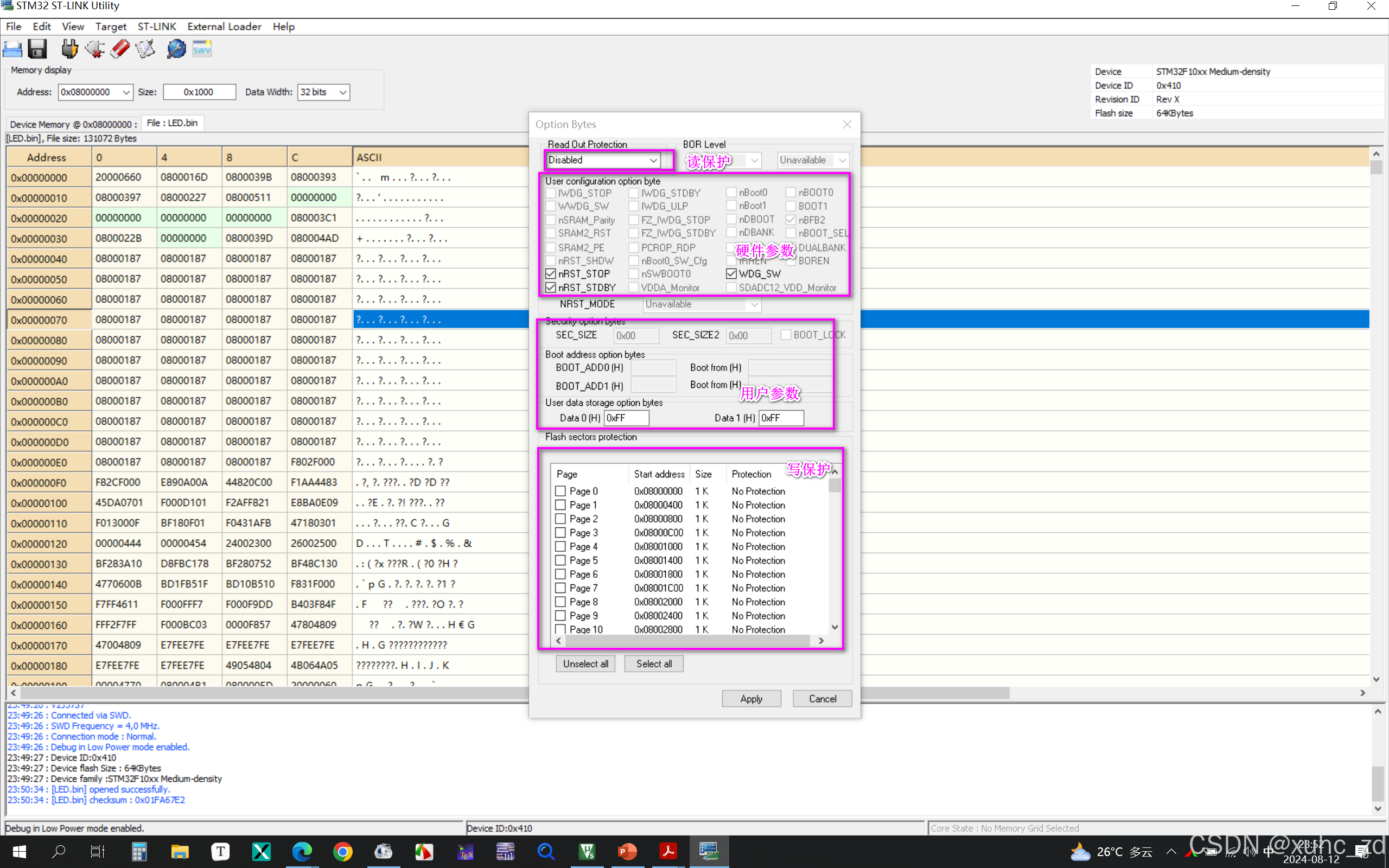Open the ST-LINK menu

point(157,27)
